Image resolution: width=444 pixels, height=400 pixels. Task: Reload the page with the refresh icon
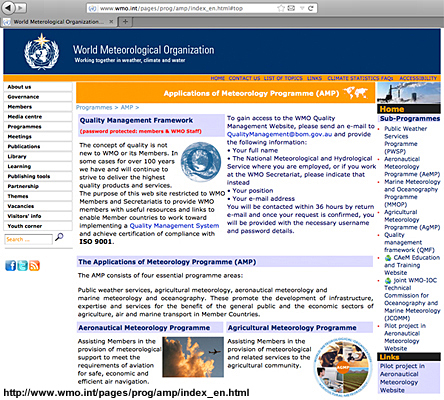coord(311,8)
